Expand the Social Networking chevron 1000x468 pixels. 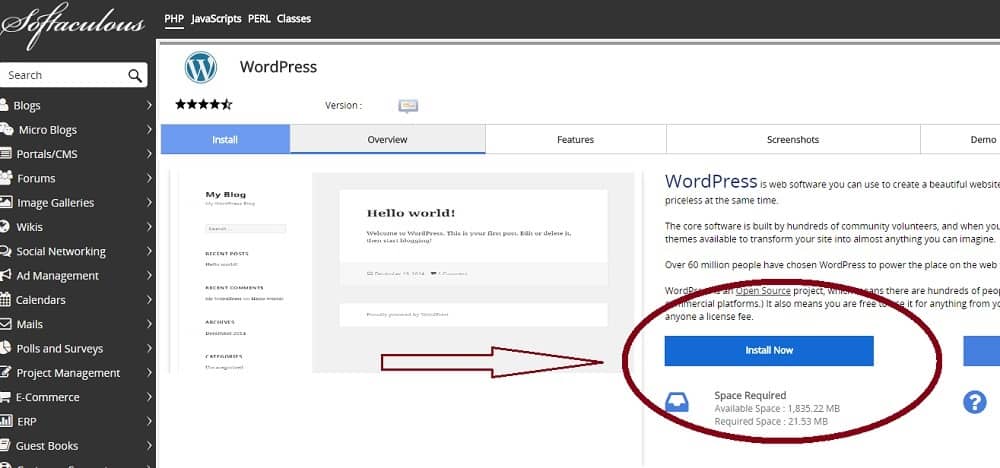coord(149,251)
